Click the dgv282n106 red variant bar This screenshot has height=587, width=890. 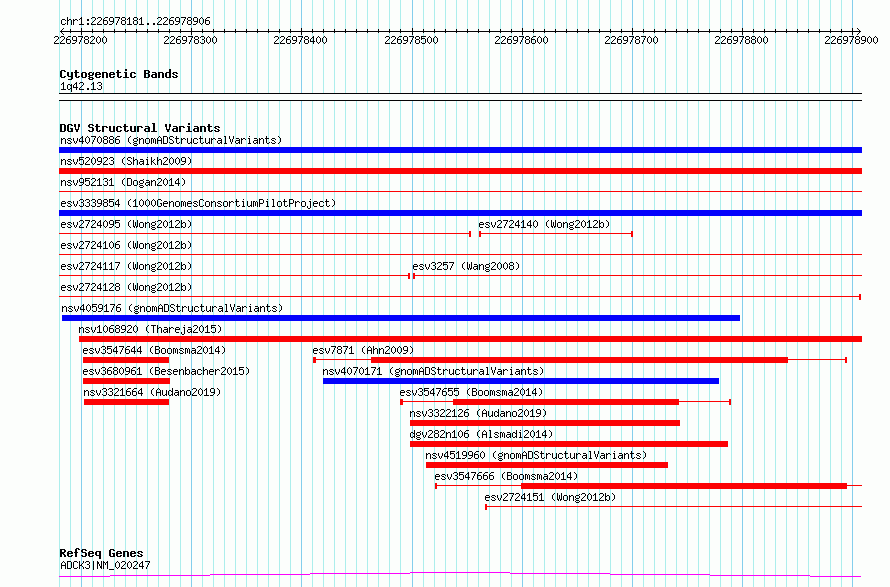click(x=569, y=445)
